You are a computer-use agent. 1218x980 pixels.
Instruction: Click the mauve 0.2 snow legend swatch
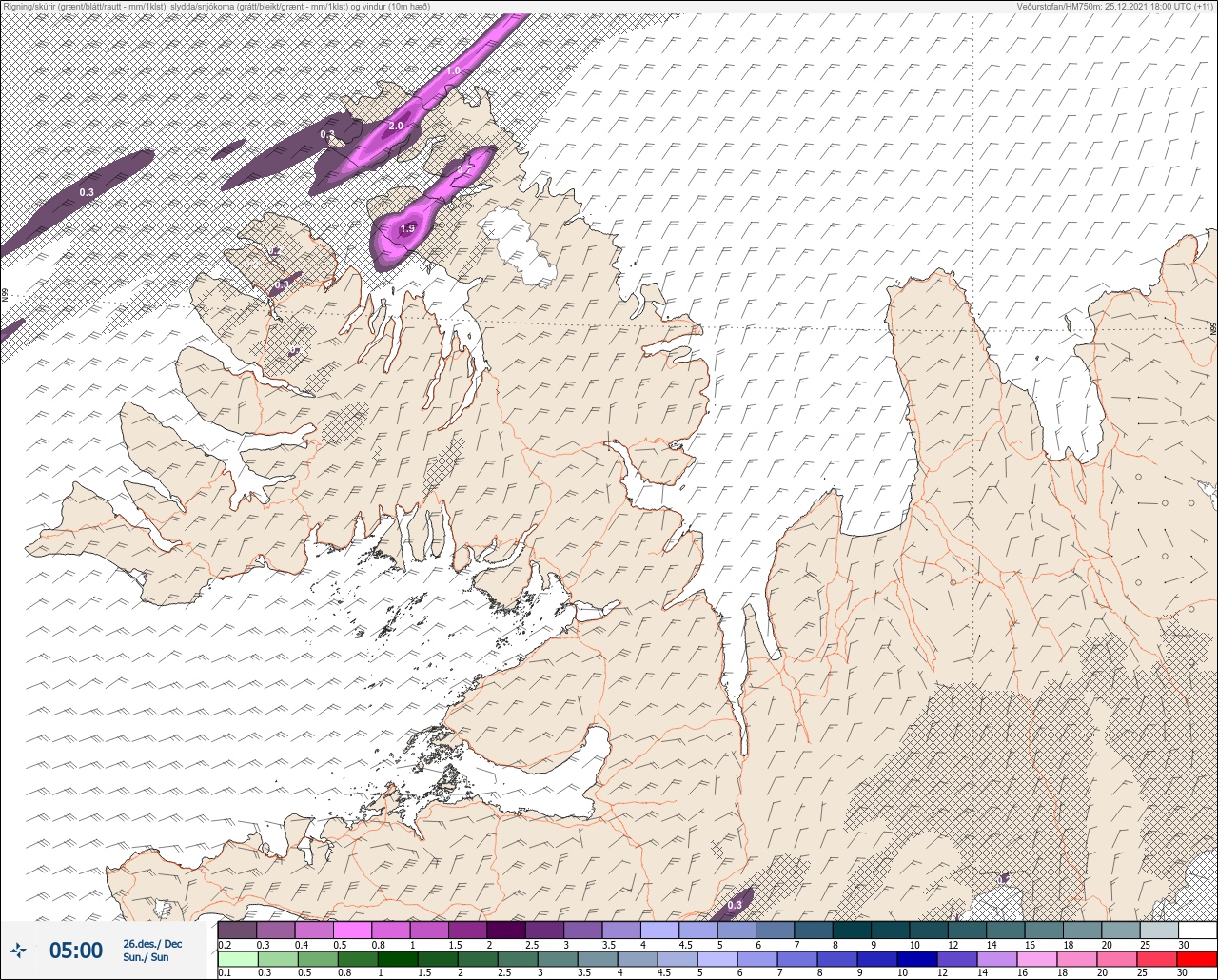(x=237, y=930)
